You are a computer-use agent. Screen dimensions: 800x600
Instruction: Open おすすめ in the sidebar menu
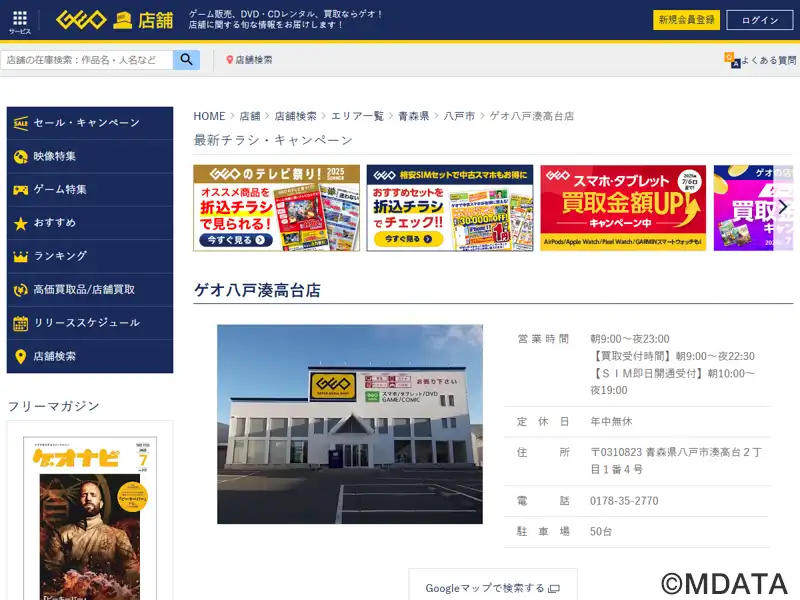pos(90,223)
